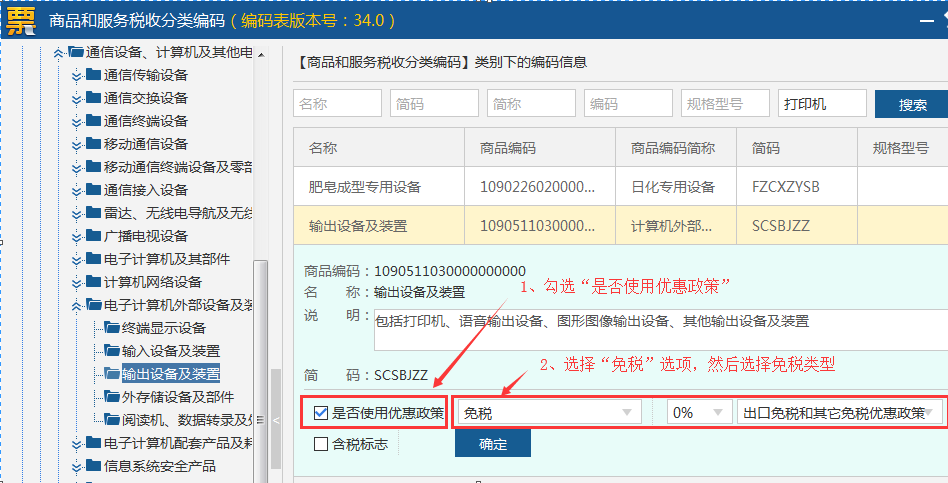The width and height of the screenshot is (948, 483).
Task: Click the folder icon beside 广播电视设备
Action: pos(93,236)
